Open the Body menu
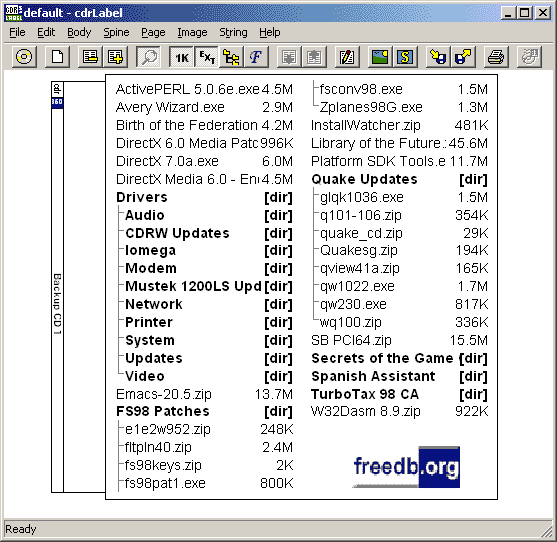 click(x=79, y=32)
